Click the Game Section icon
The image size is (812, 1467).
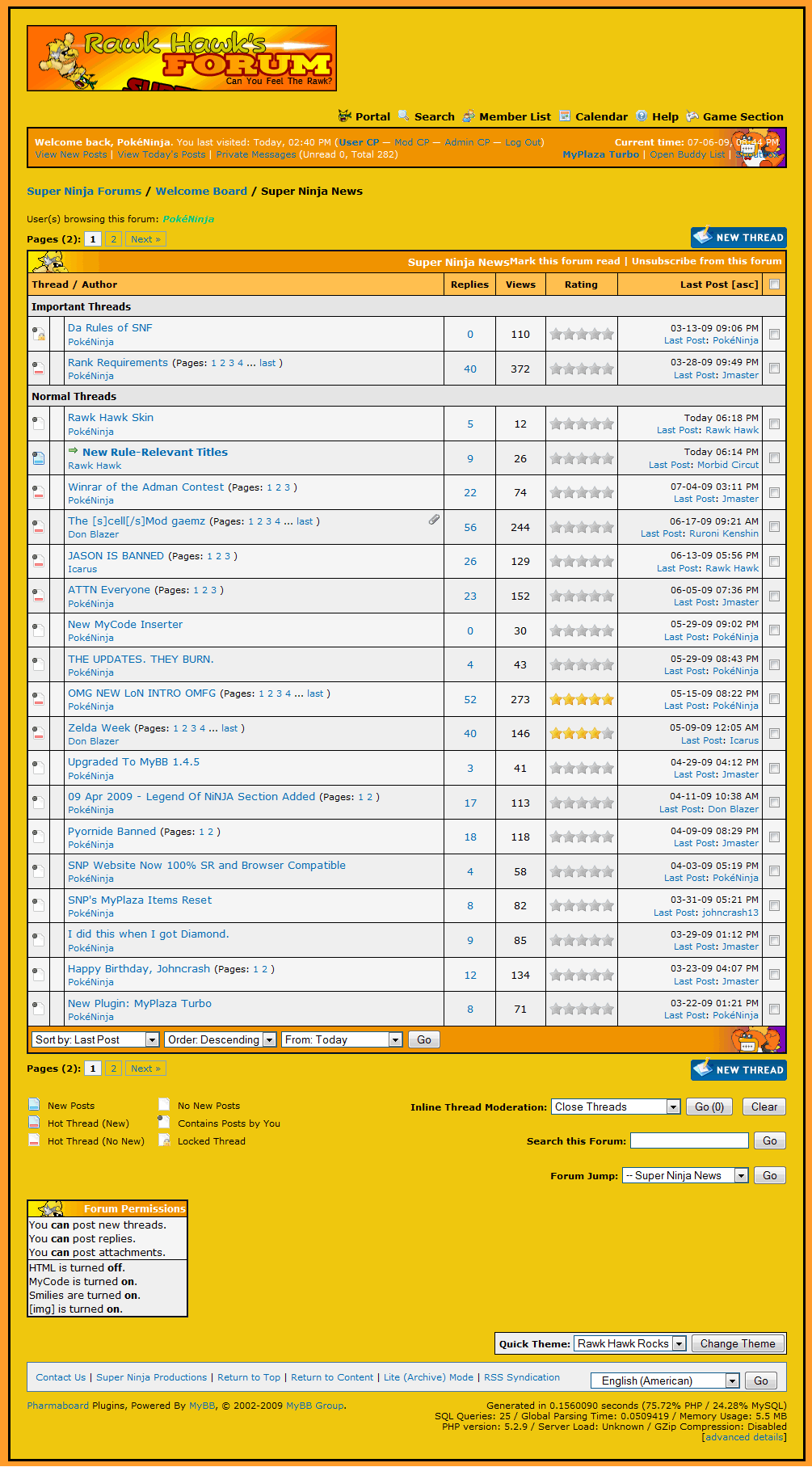(x=692, y=116)
